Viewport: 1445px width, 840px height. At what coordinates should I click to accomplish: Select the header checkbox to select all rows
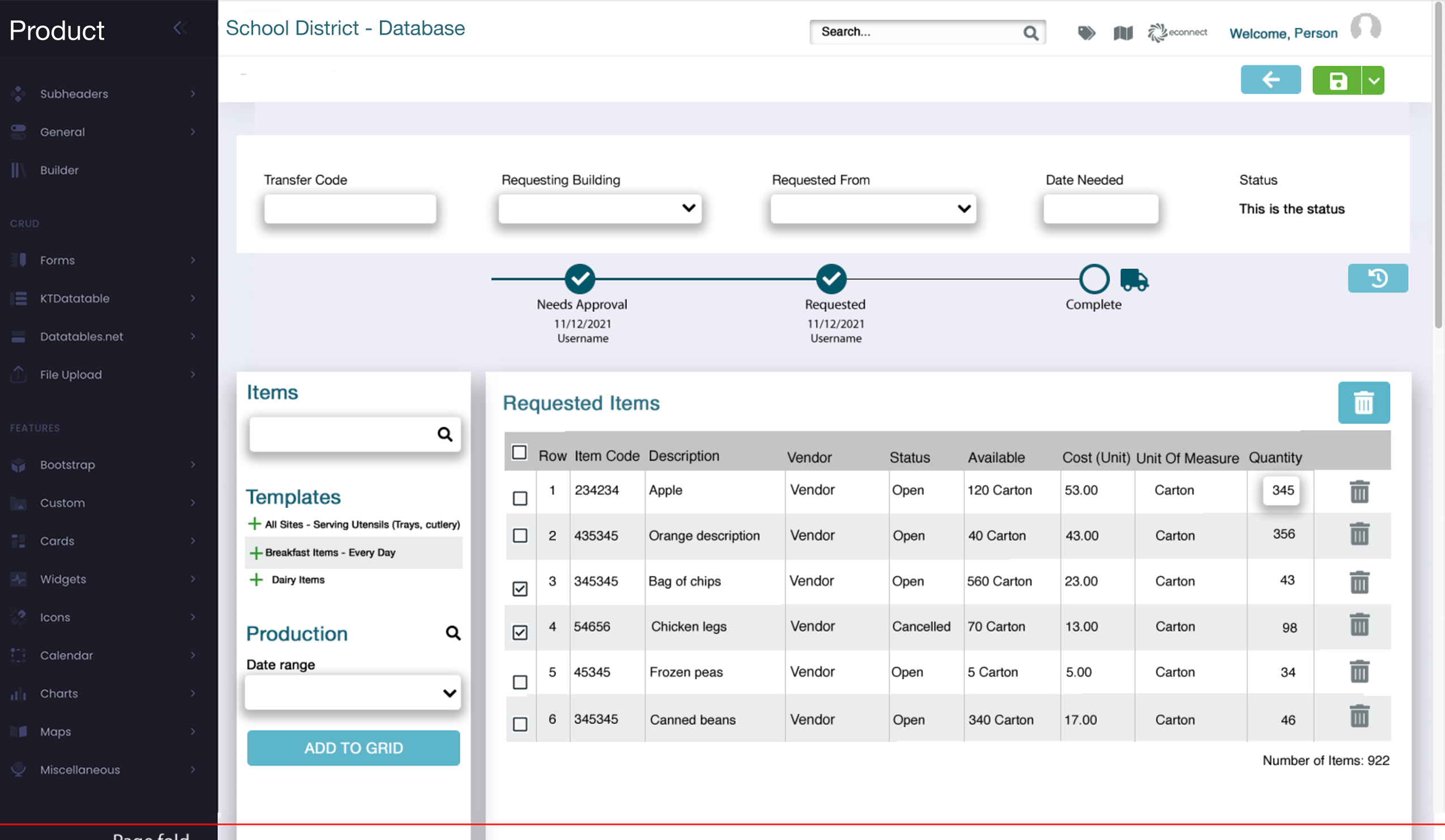pos(520,452)
